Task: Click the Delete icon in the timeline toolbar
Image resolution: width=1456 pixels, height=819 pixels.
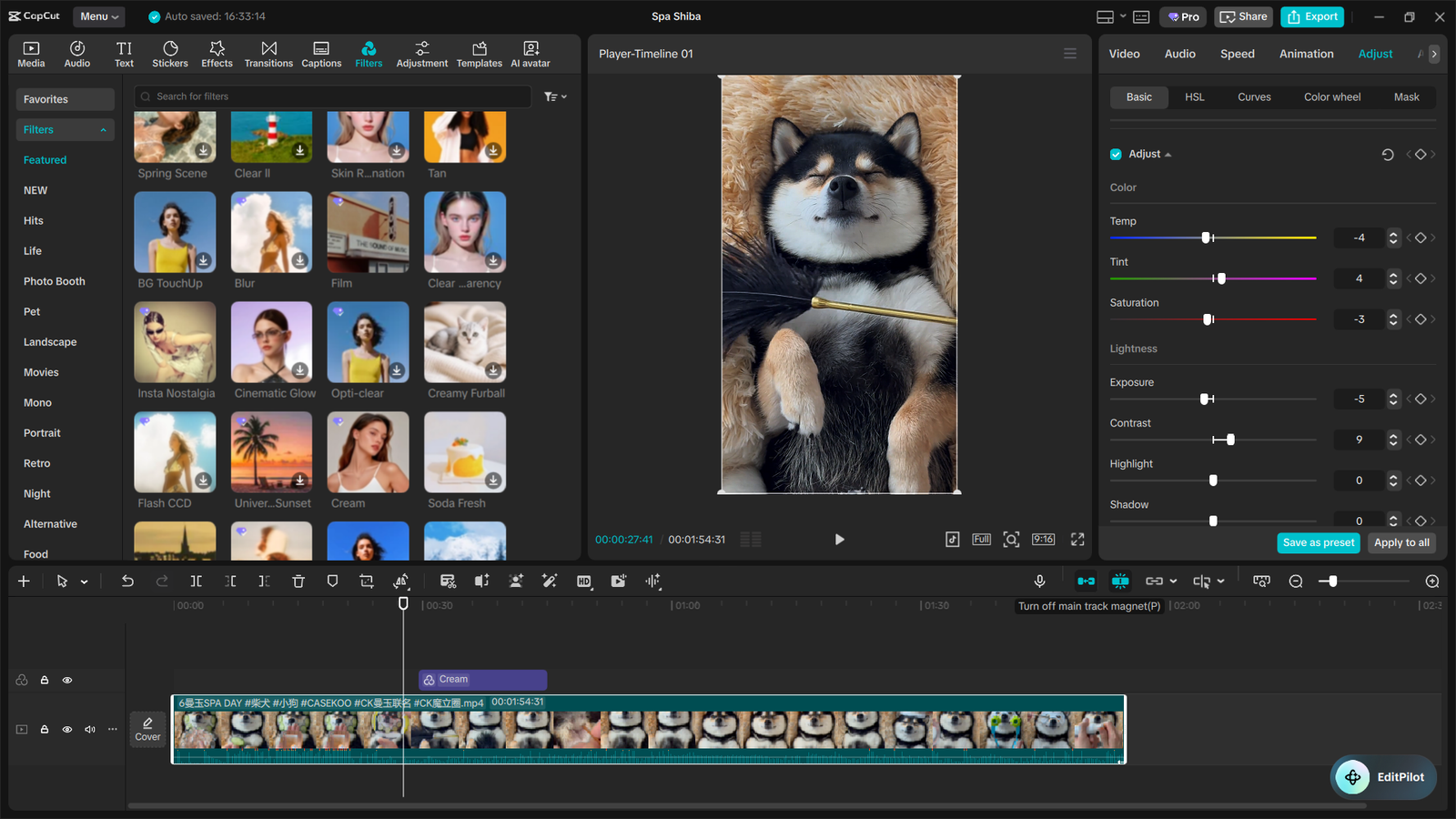Action: click(x=298, y=581)
